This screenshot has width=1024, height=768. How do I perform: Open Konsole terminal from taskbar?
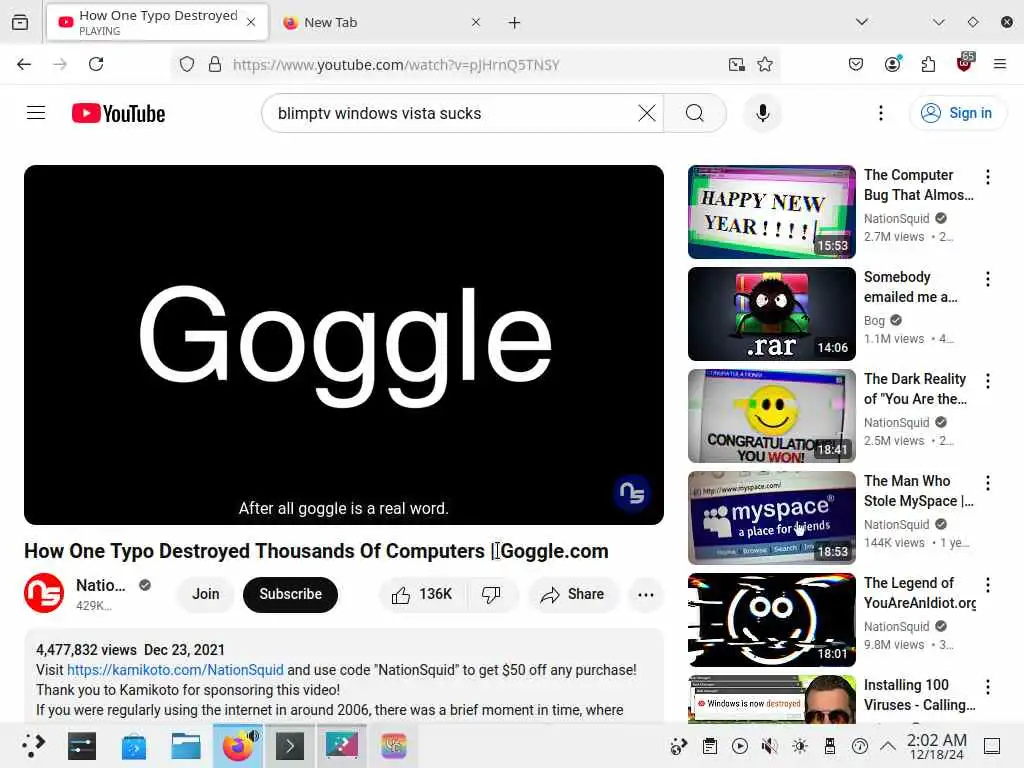coord(290,745)
